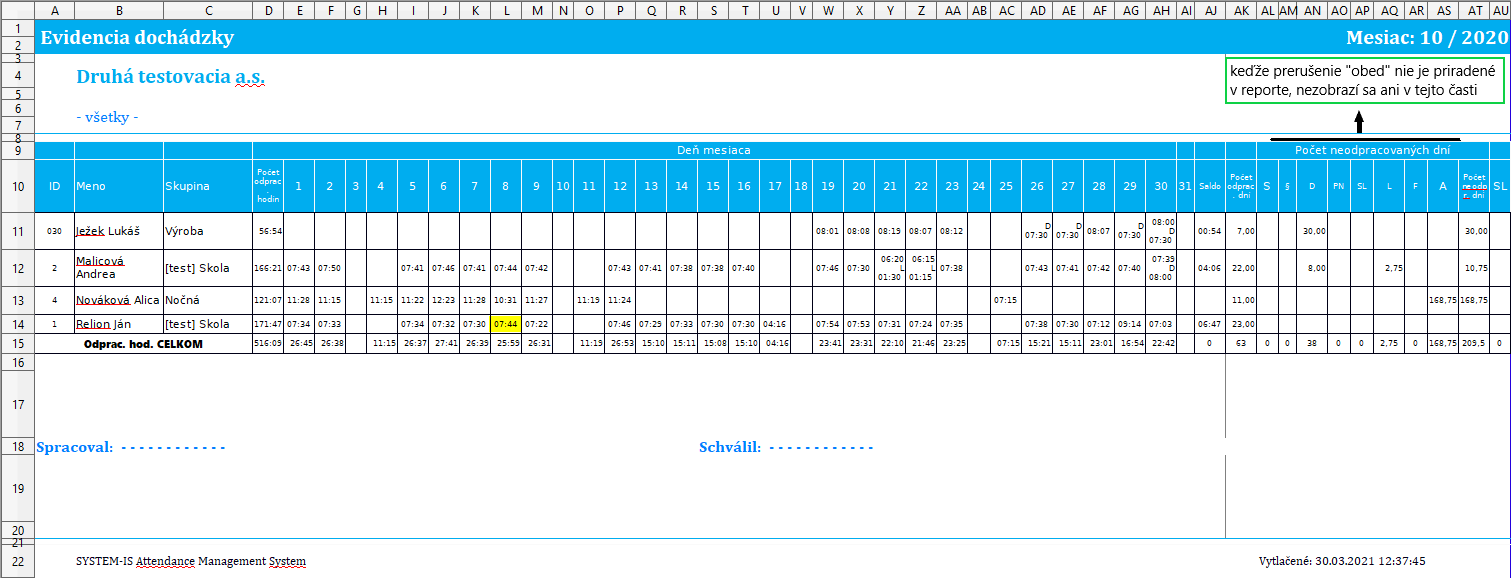Image resolution: width=1511 pixels, height=578 pixels.
Task: Select the hours total '166:21' cell
Action: (269, 268)
